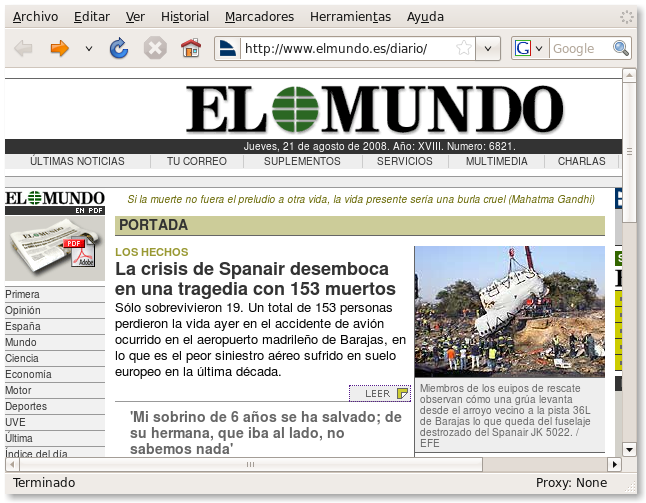646x503 pixels.
Task: Open the address bar URL dropdown
Action: (x=488, y=49)
